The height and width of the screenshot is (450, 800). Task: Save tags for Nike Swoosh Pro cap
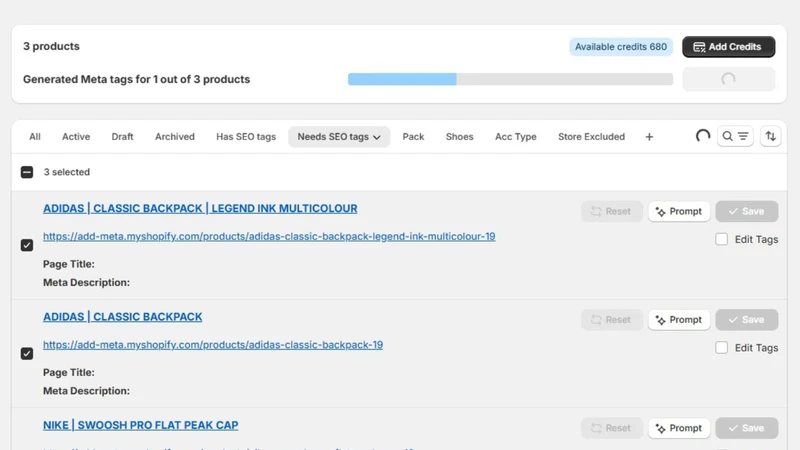click(x=746, y=428)
